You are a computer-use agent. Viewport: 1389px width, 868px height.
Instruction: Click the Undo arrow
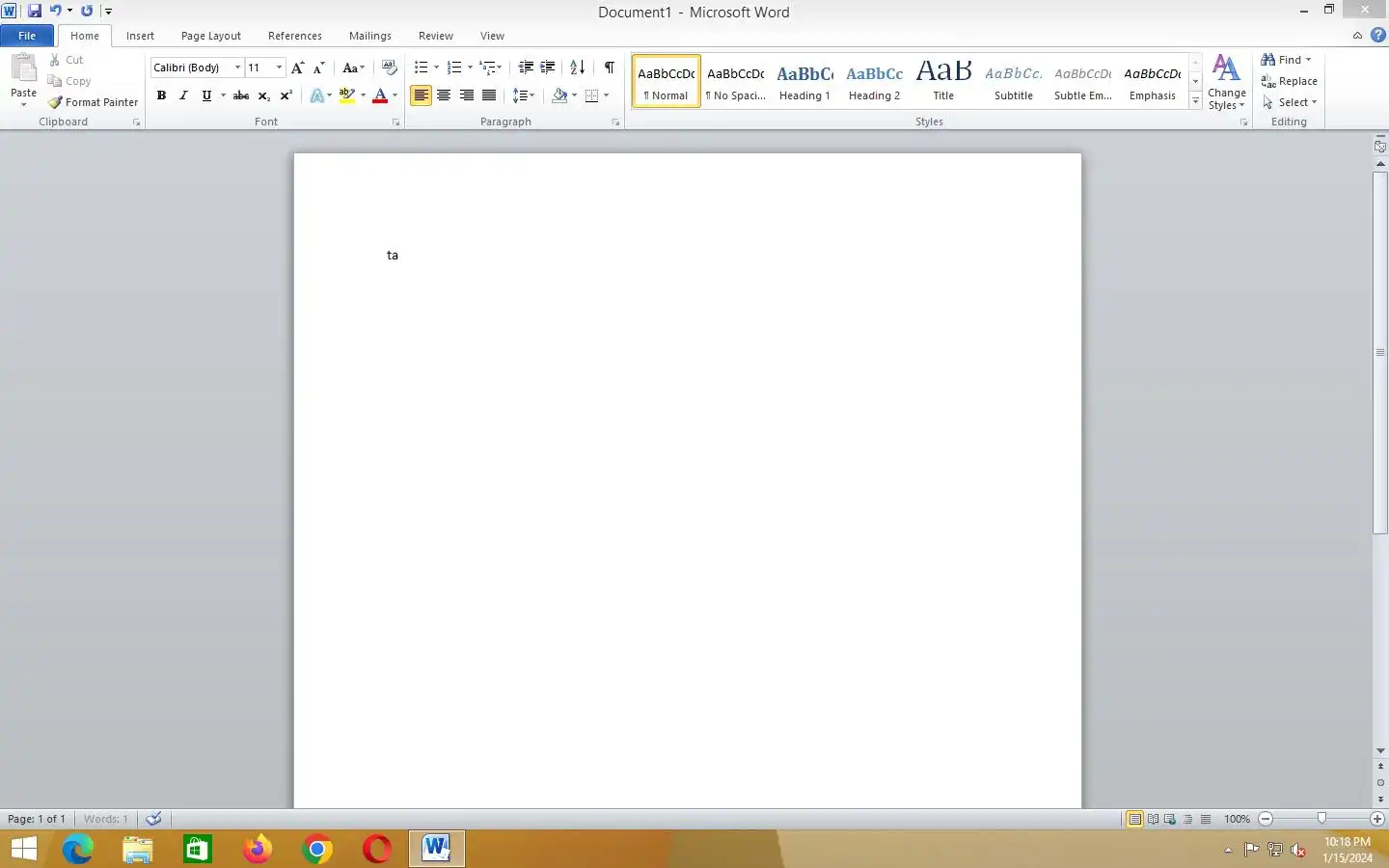(x=56, y=11)
